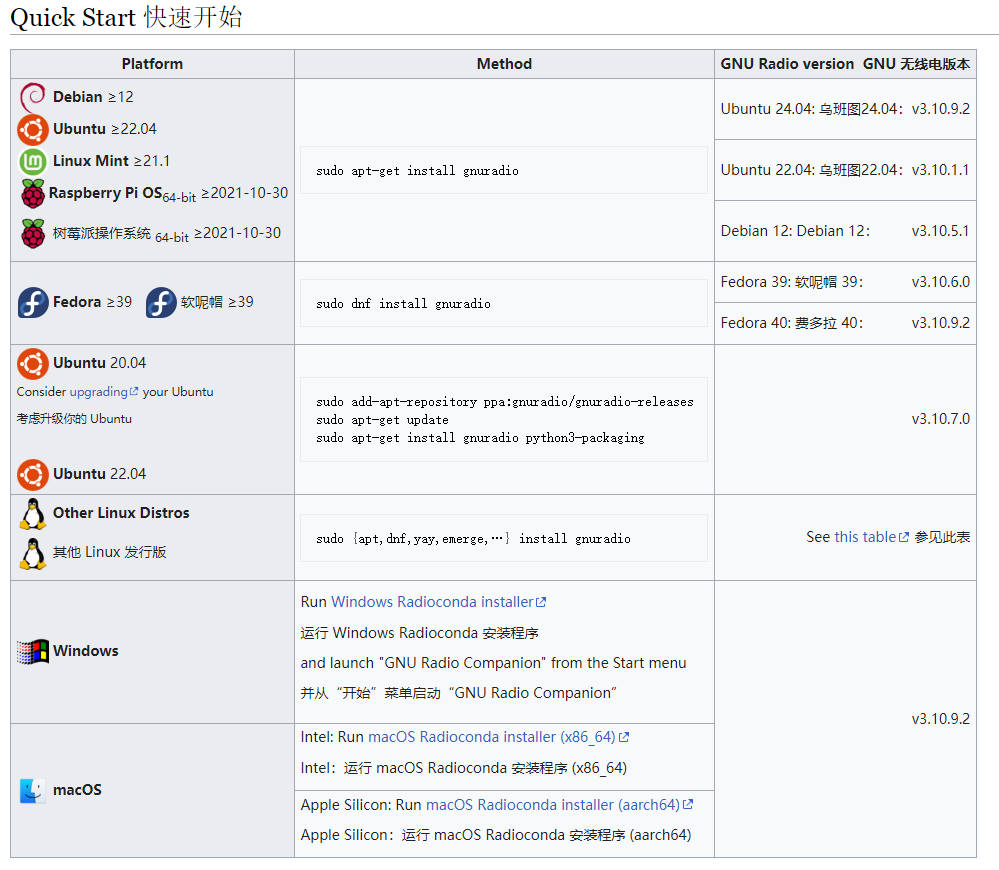Open the Windows Radioconda installer link
Screen dimensions: 999x870
coord(432,602)
